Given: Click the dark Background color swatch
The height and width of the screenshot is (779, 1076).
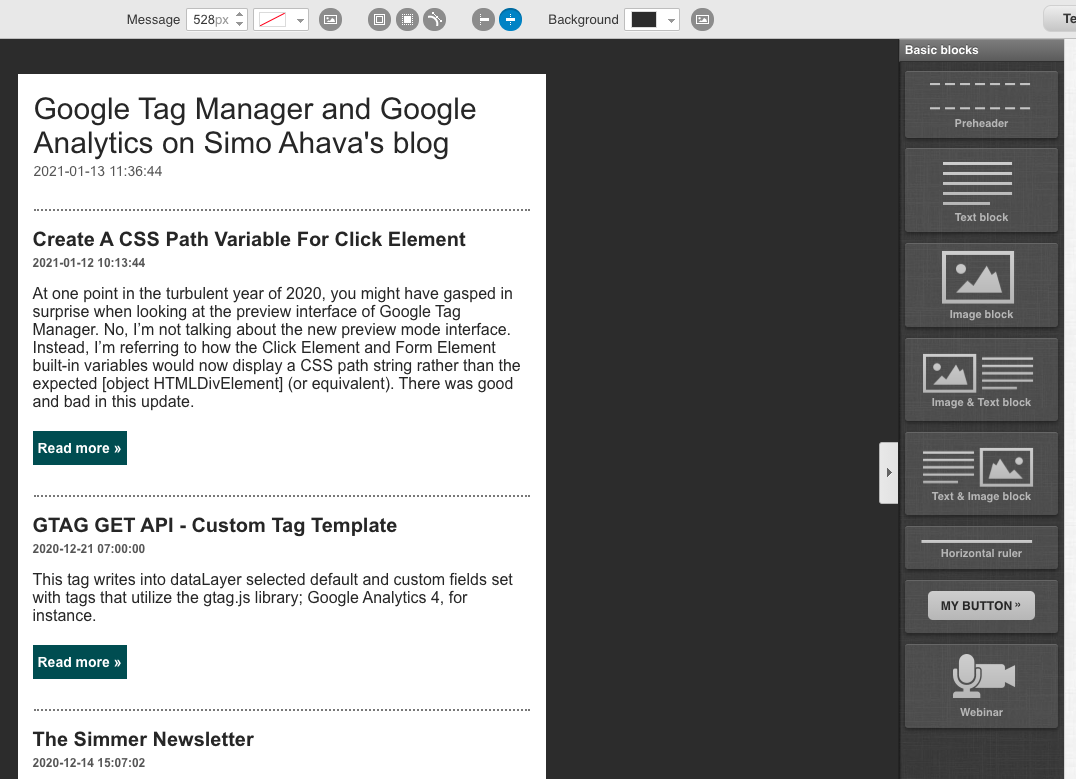Looking at the screenshot, I should [644, 19].
